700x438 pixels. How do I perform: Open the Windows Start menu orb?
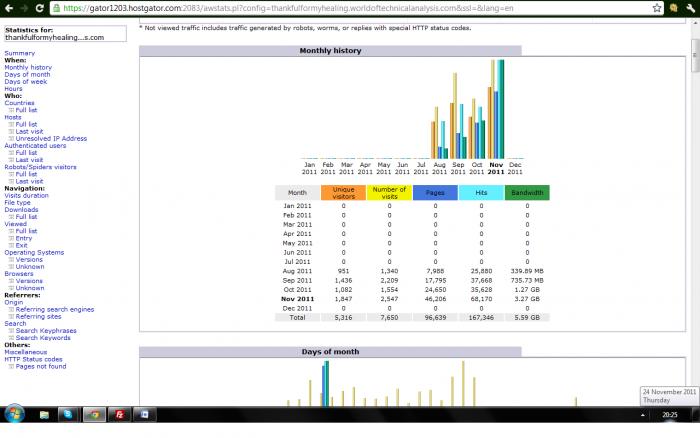[14, 414]
